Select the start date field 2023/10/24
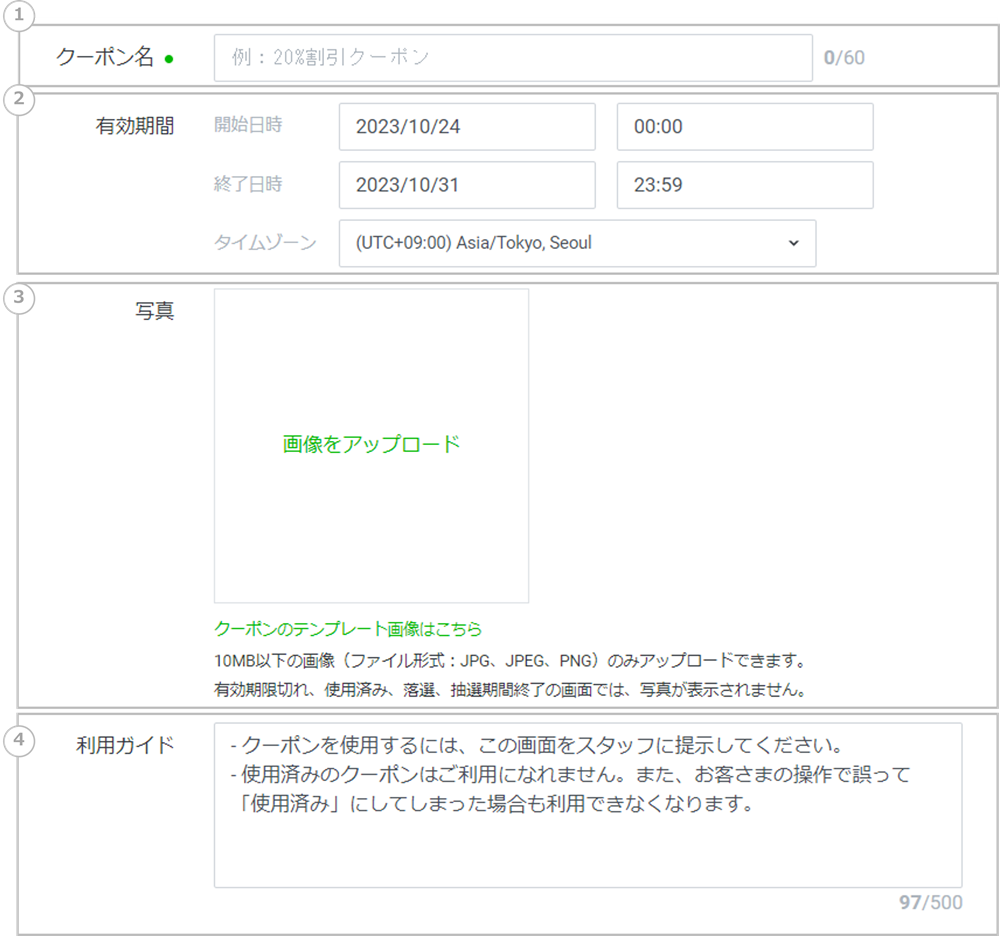The width and height of the screenshot is (1000, 936). coord(467,127)
